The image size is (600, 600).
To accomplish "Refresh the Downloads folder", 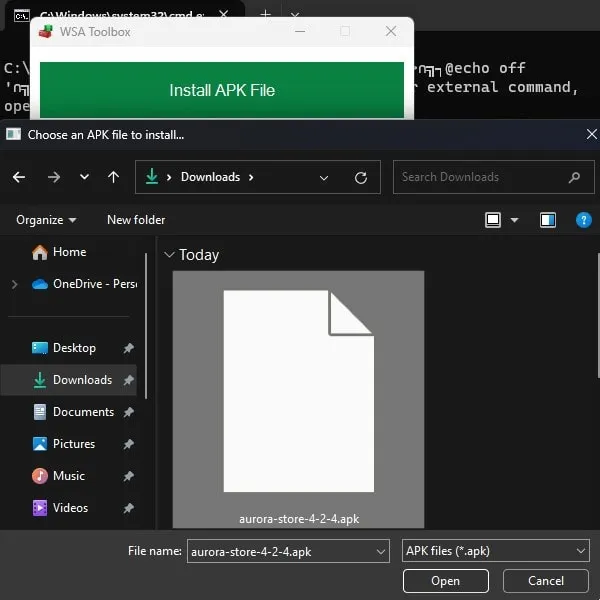I will [360, 178].
